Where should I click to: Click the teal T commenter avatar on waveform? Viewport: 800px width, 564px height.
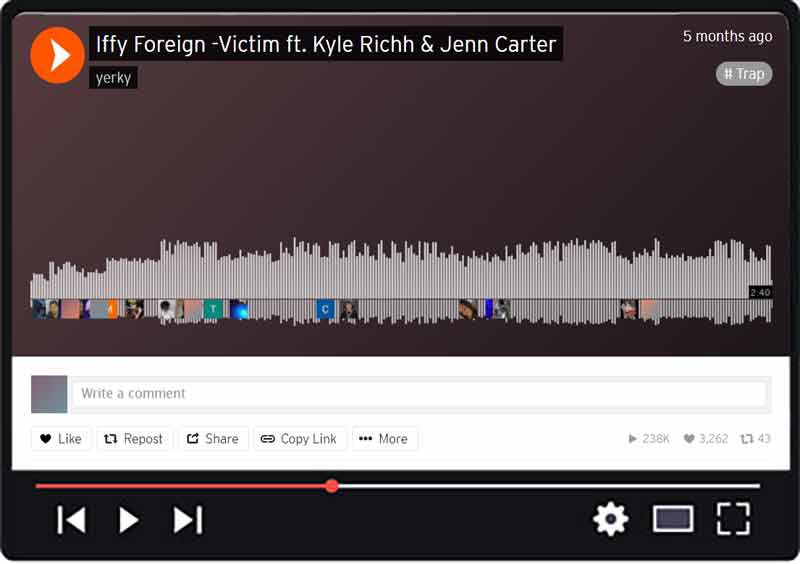213,310
